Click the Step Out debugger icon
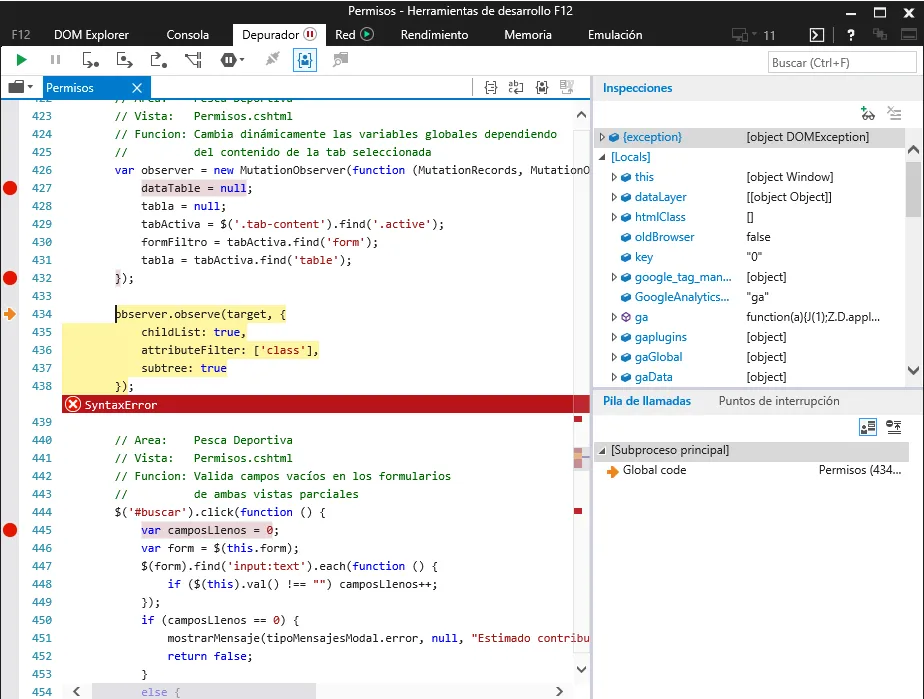Screen dimensions: 924x699 [158, 61]
